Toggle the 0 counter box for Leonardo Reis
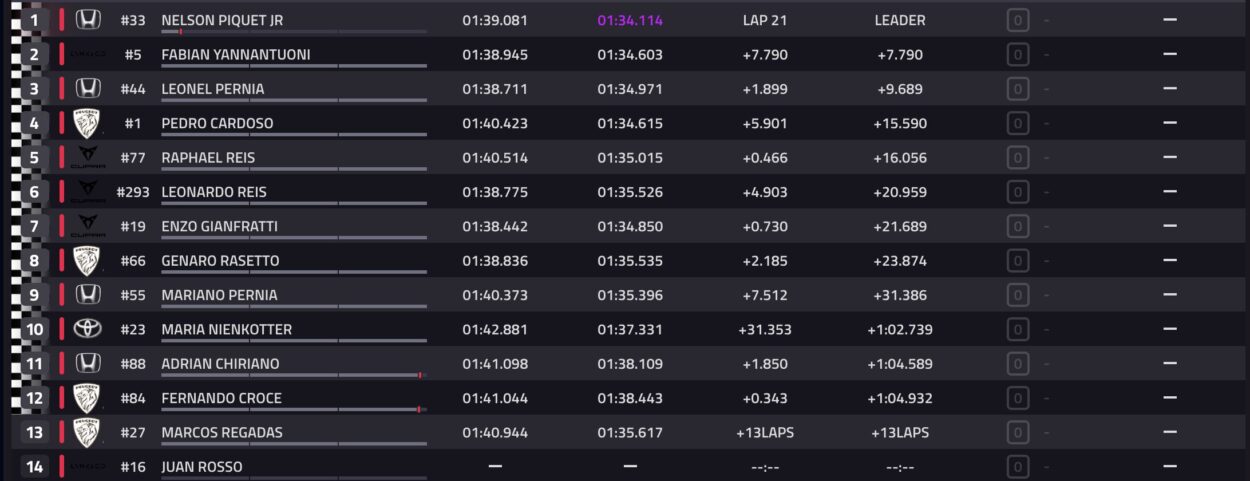The image size is (1250, 481). point(1018,192)
